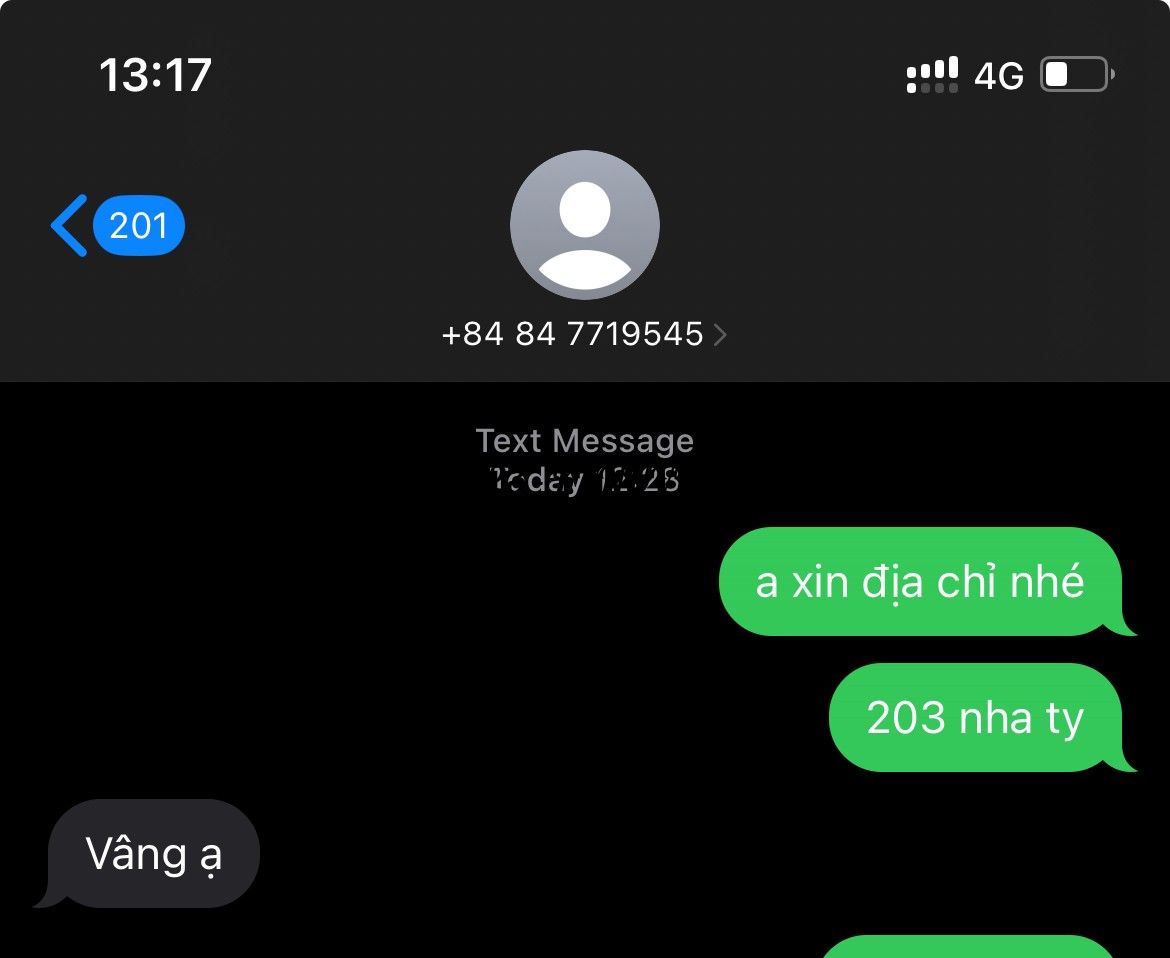Tap the white person silhouette in avatar
The height and width of the screenshot is (958, 1170).
click(x=584, y=235)
